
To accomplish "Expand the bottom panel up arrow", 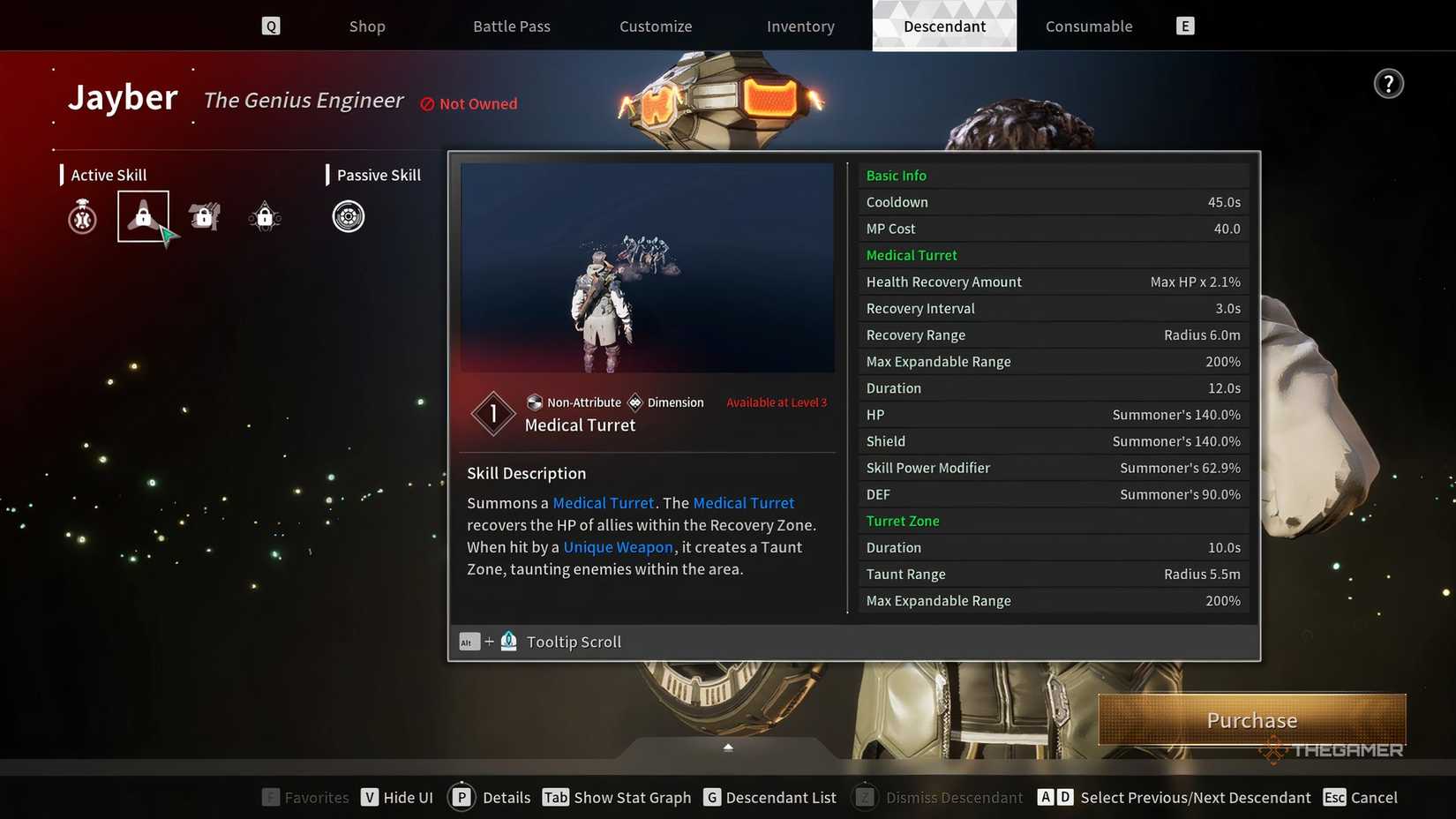I will point(728,748).
